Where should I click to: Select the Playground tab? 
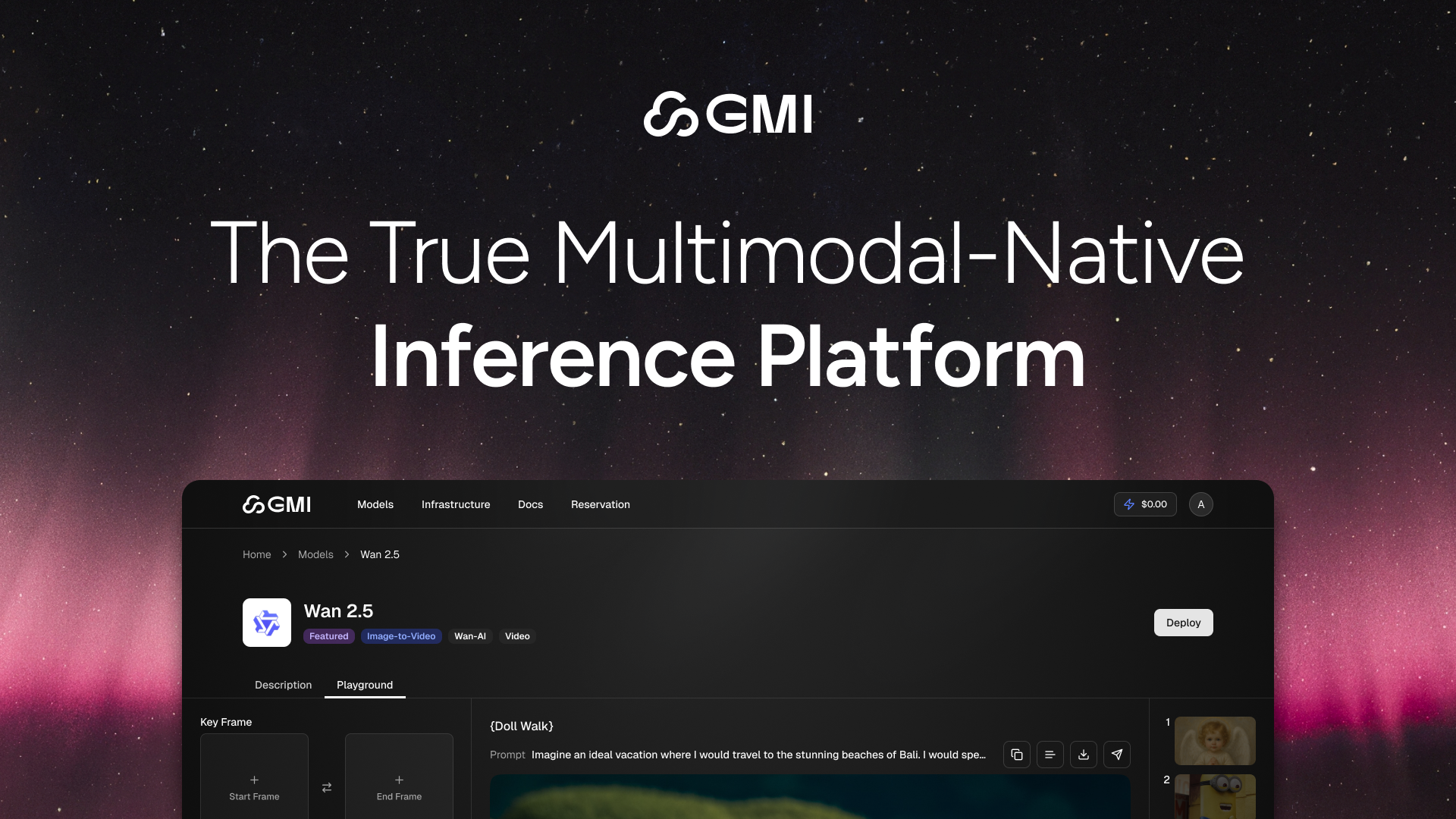[x=364, y=685]
